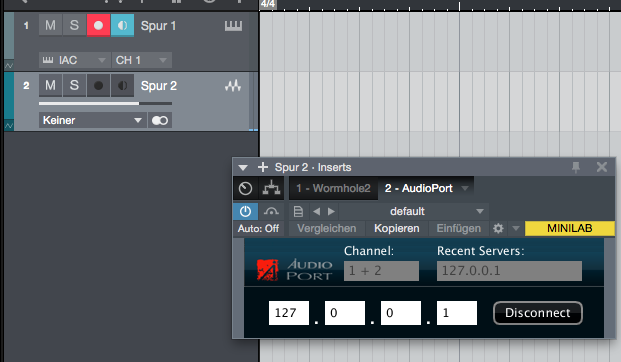The height and width of the screenshot is (362, 621).
Task: Switch to 1 - Wormhole2 tab
Action: pyautogui.click(x=333, y=189)
